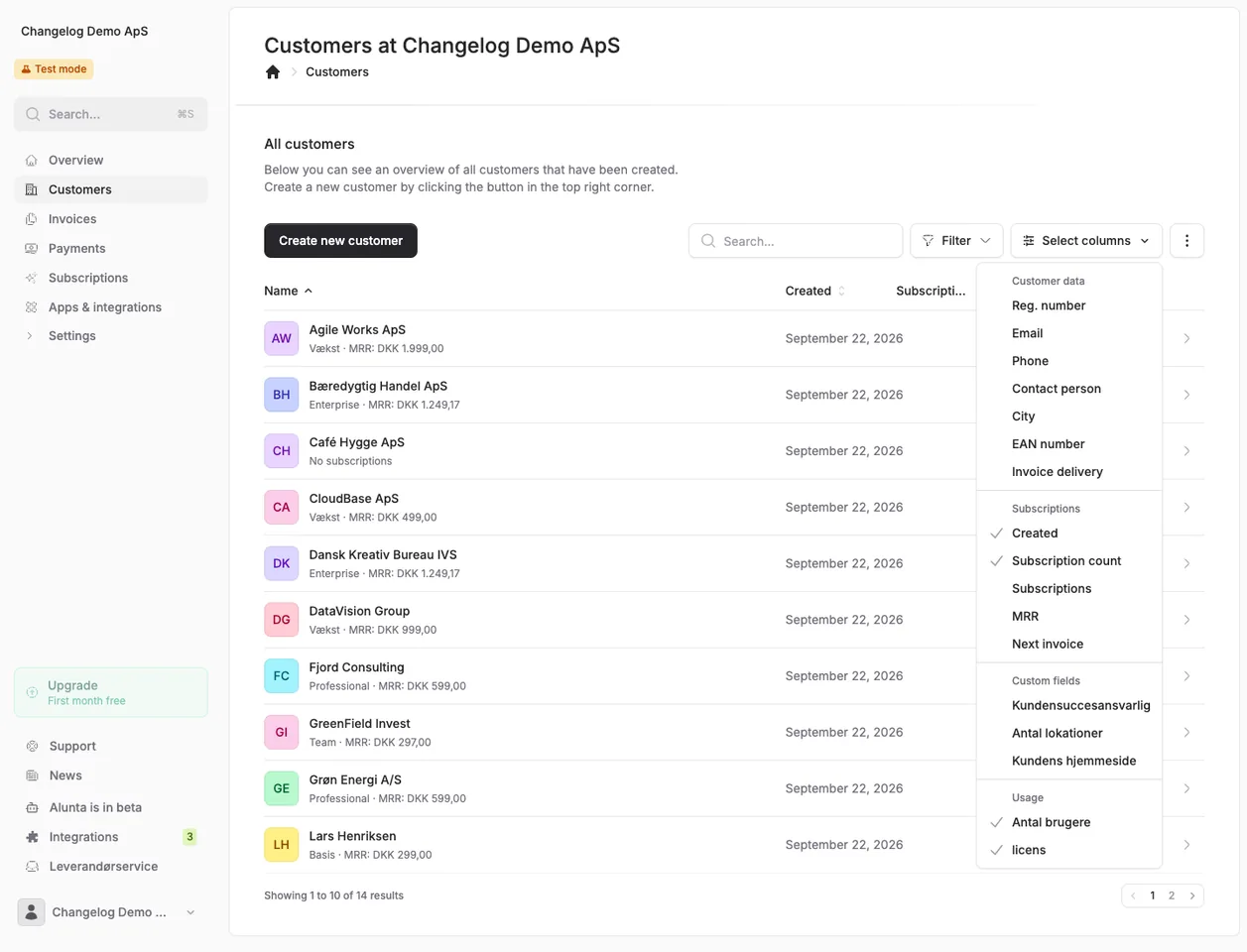Sort by the Created column header
The image size is (1247, 952).
[x=814, y=291]
